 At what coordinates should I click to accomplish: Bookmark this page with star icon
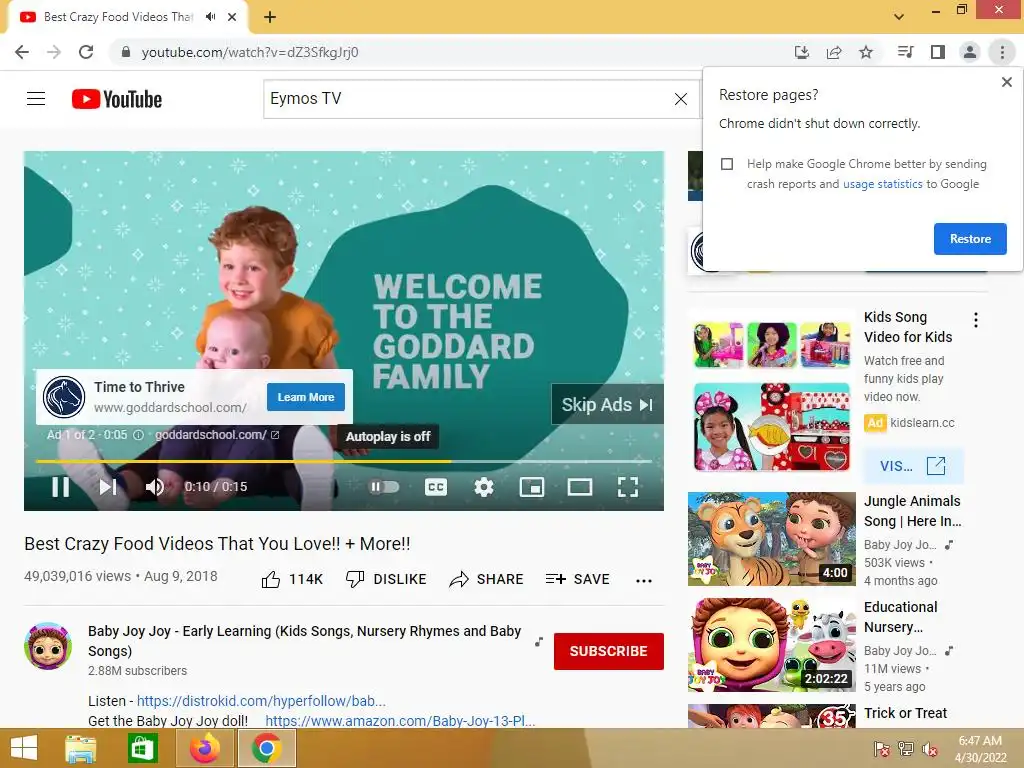(x=866, y=52)
